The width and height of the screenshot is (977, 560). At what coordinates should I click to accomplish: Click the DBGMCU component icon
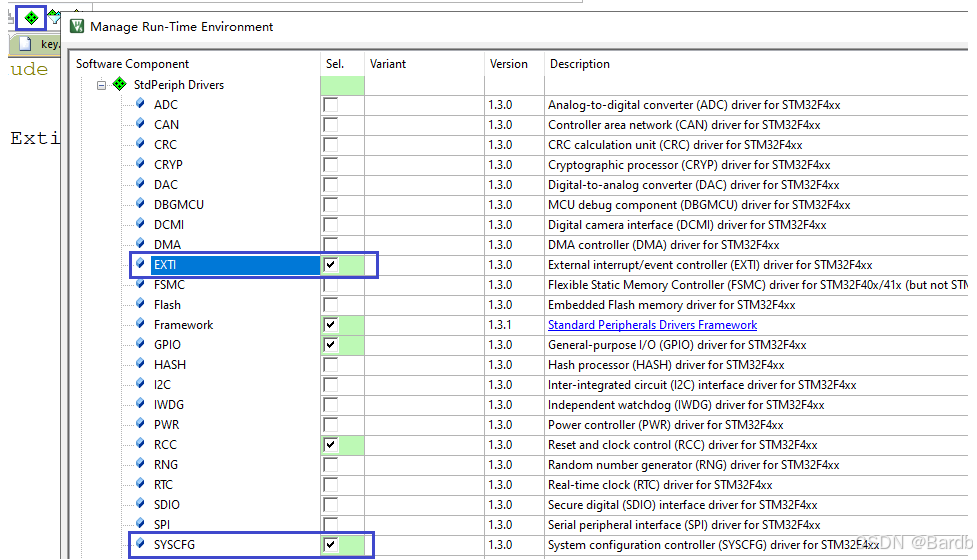point(140,203)
